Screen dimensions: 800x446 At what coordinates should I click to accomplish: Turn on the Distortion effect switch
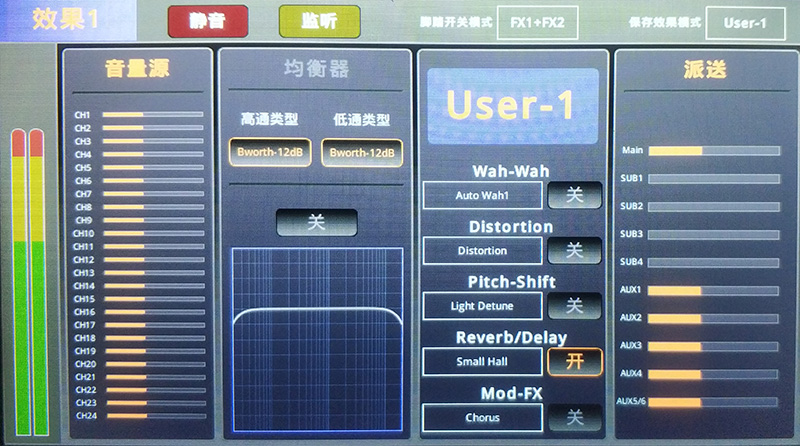575,250
